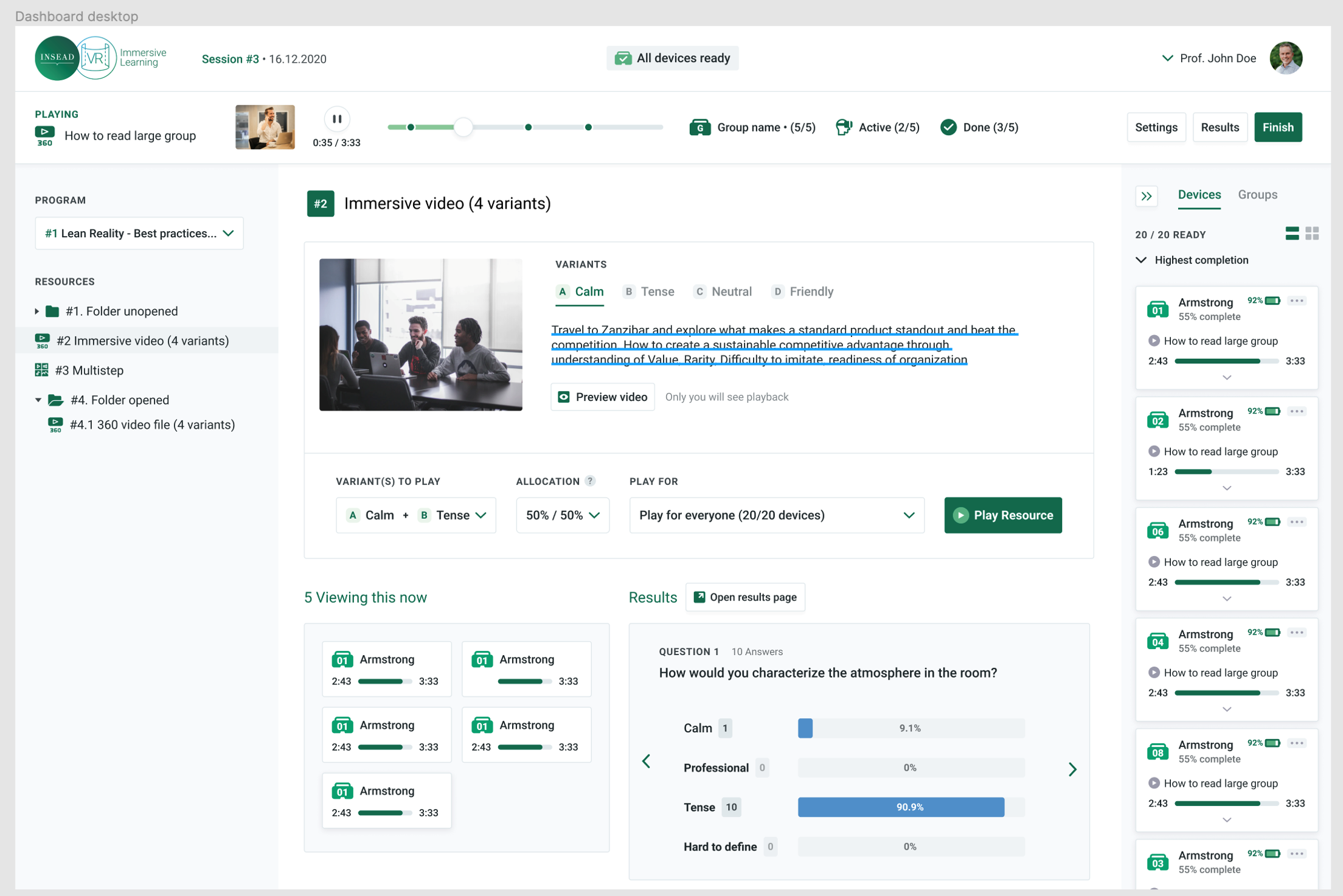1343x896 pixels.
Task: Go to previous results question
Action: tap(647, 762)
